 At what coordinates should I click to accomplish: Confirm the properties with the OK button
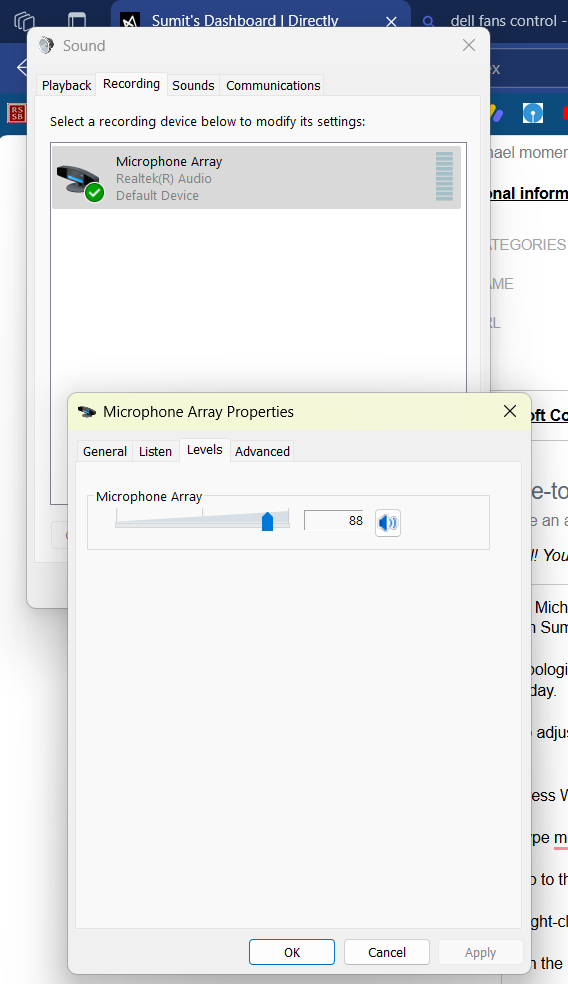(x=292, y=952)
